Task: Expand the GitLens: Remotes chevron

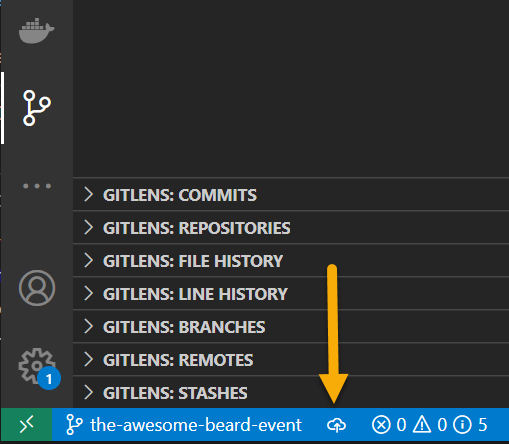Action: (88, 359)
